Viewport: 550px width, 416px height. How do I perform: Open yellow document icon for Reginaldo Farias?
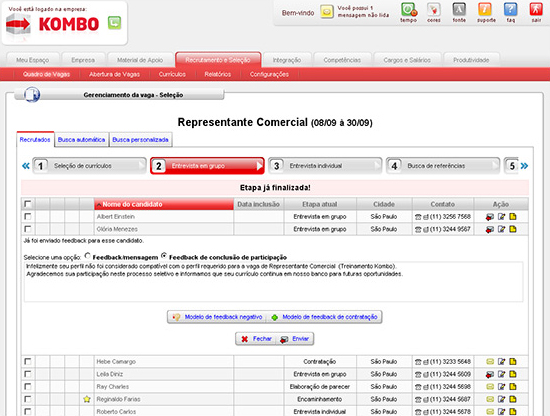pos(513,399)
